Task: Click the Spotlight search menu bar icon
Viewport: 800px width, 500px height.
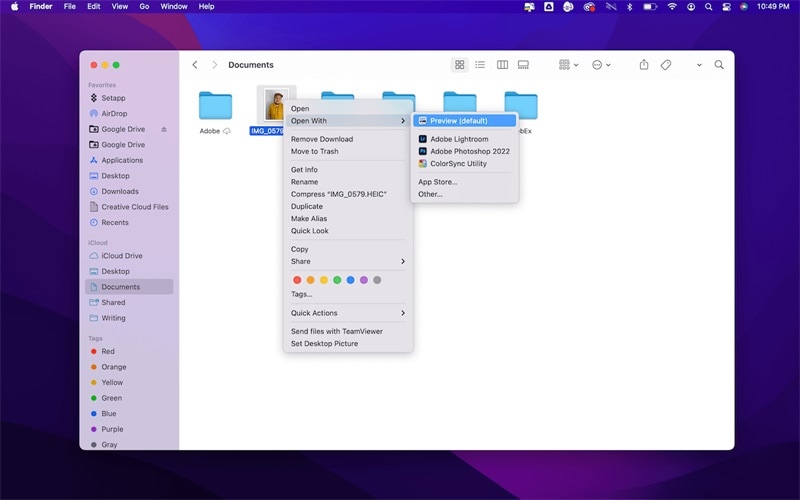Action: click(x=709, y=7)
